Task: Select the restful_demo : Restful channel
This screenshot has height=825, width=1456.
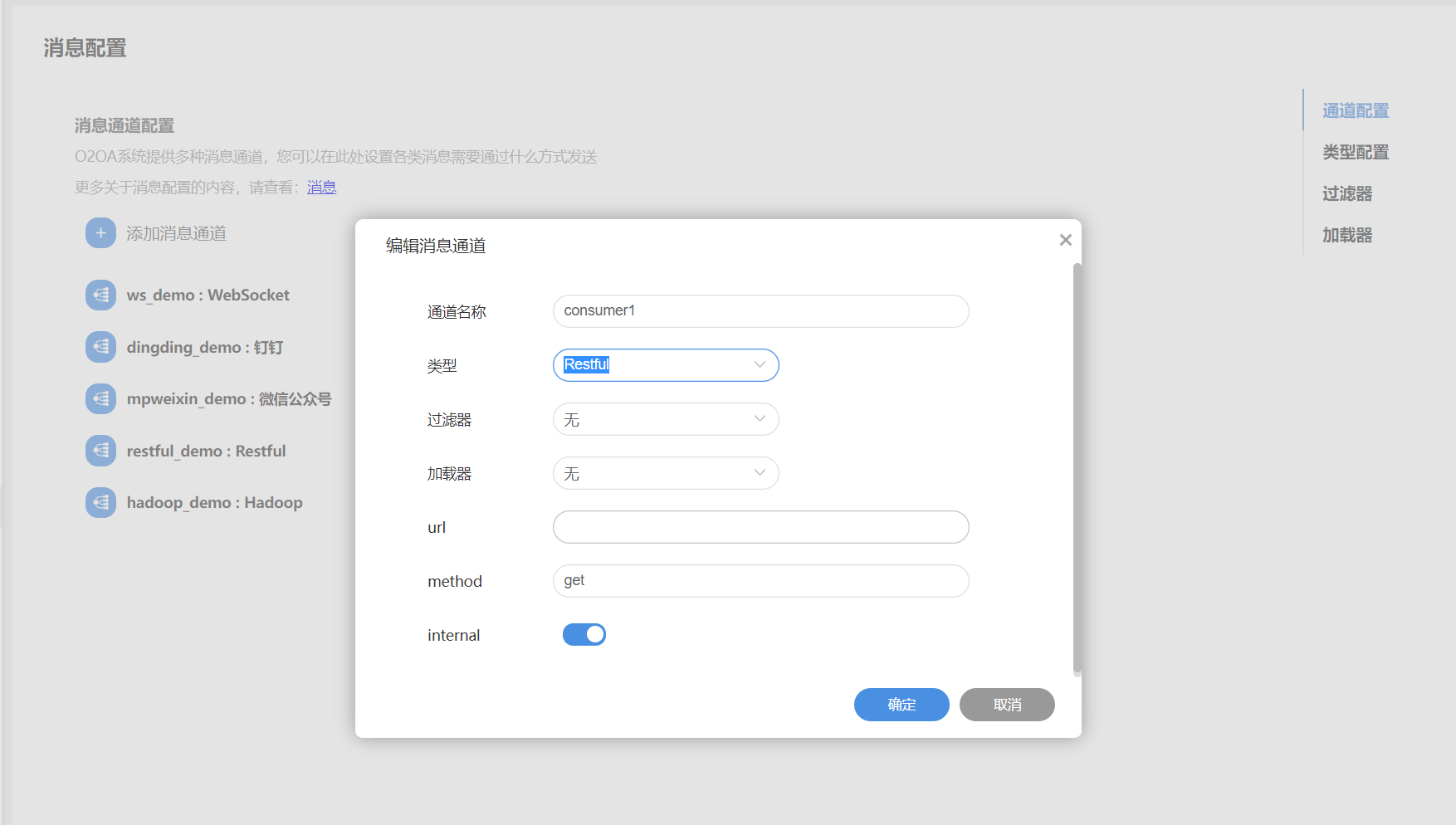Action: click(206, 451)
